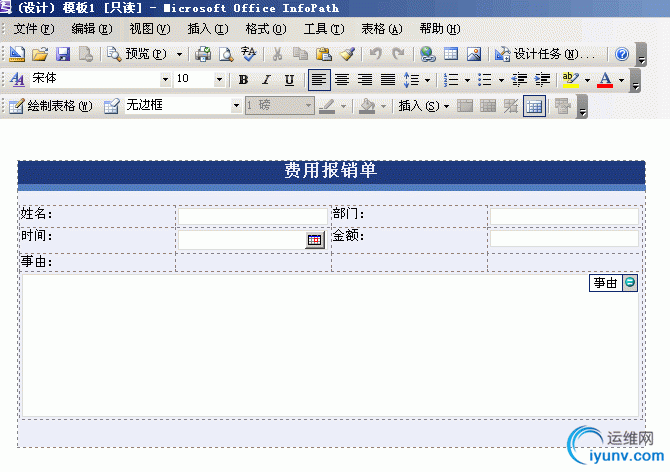This screenshot has height=472, width=670.
Task: Click the shading paint bucket color
Action: click(367, 106)
